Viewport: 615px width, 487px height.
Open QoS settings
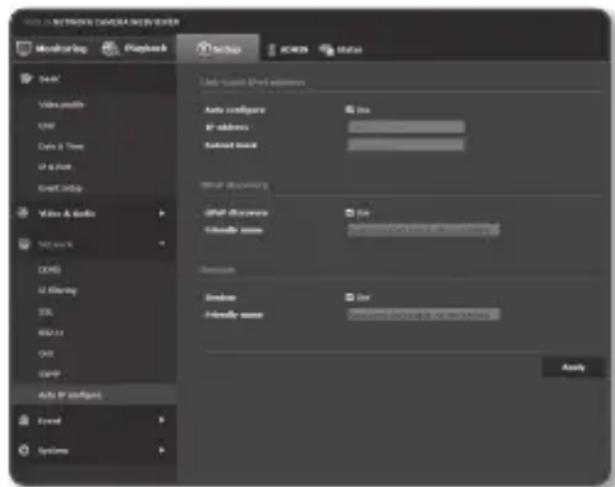coord(46,354)
